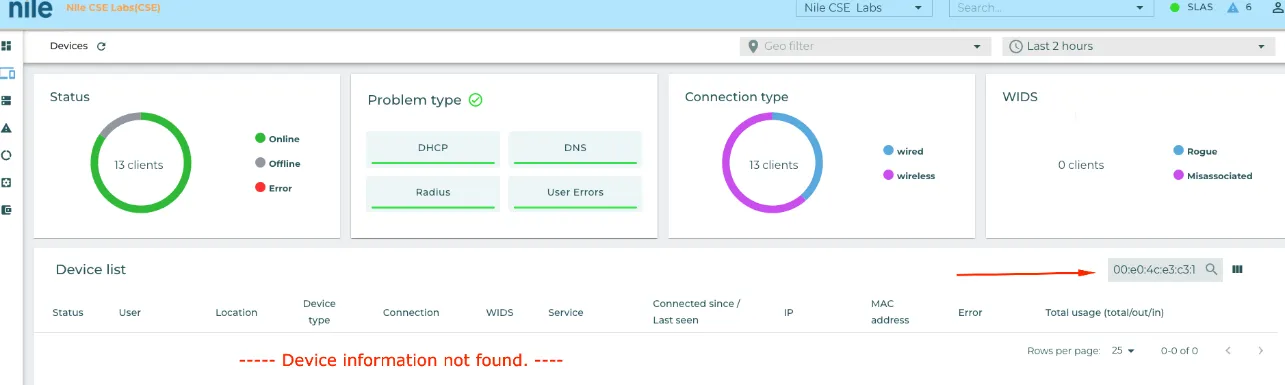Sort by Service column header

(566, 312)
